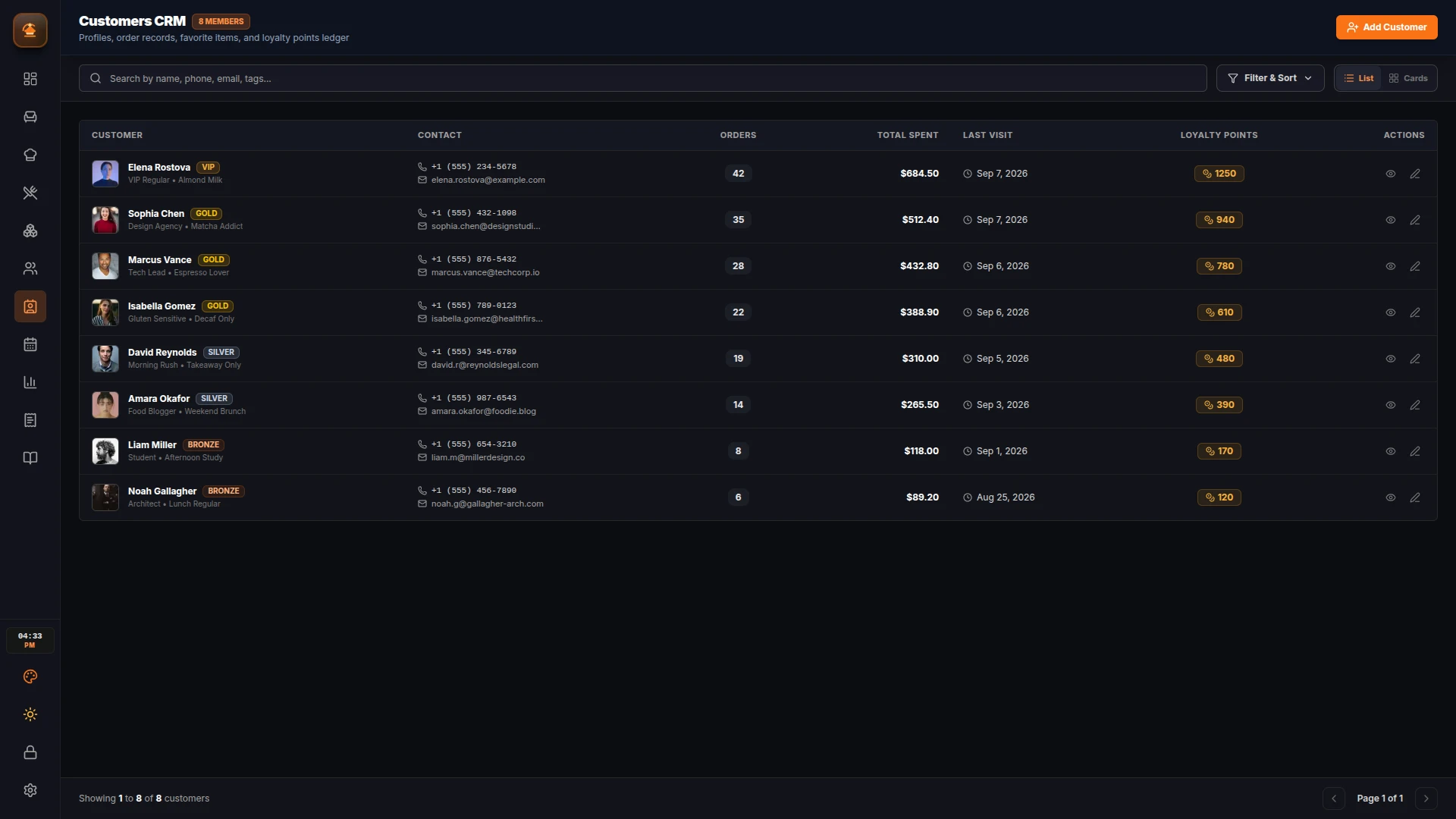The height and width of the screenshot is (819, 1456).
Task: Click Isabella Gomez's 610 loyalty points badge
Action: point(1219,312)
